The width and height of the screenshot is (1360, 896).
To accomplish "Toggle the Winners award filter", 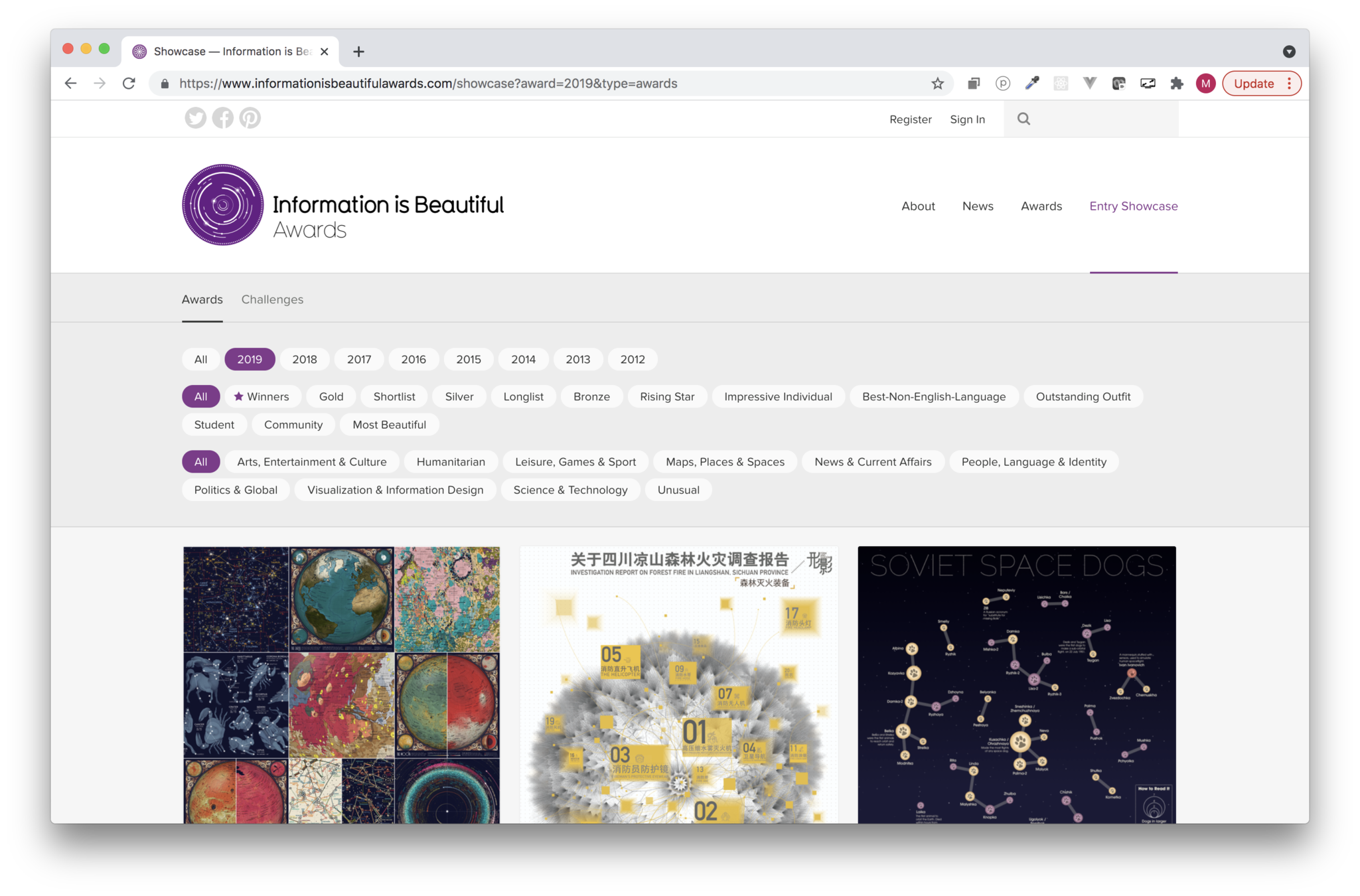I will tap(262, 396).
